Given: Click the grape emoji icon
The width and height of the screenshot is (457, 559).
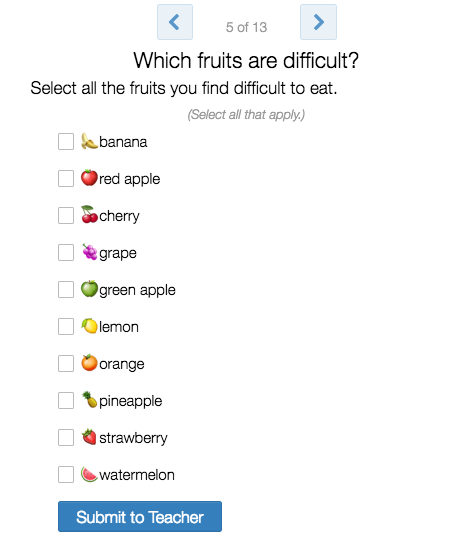Looking at the screenshot, I should pos(89,252).
